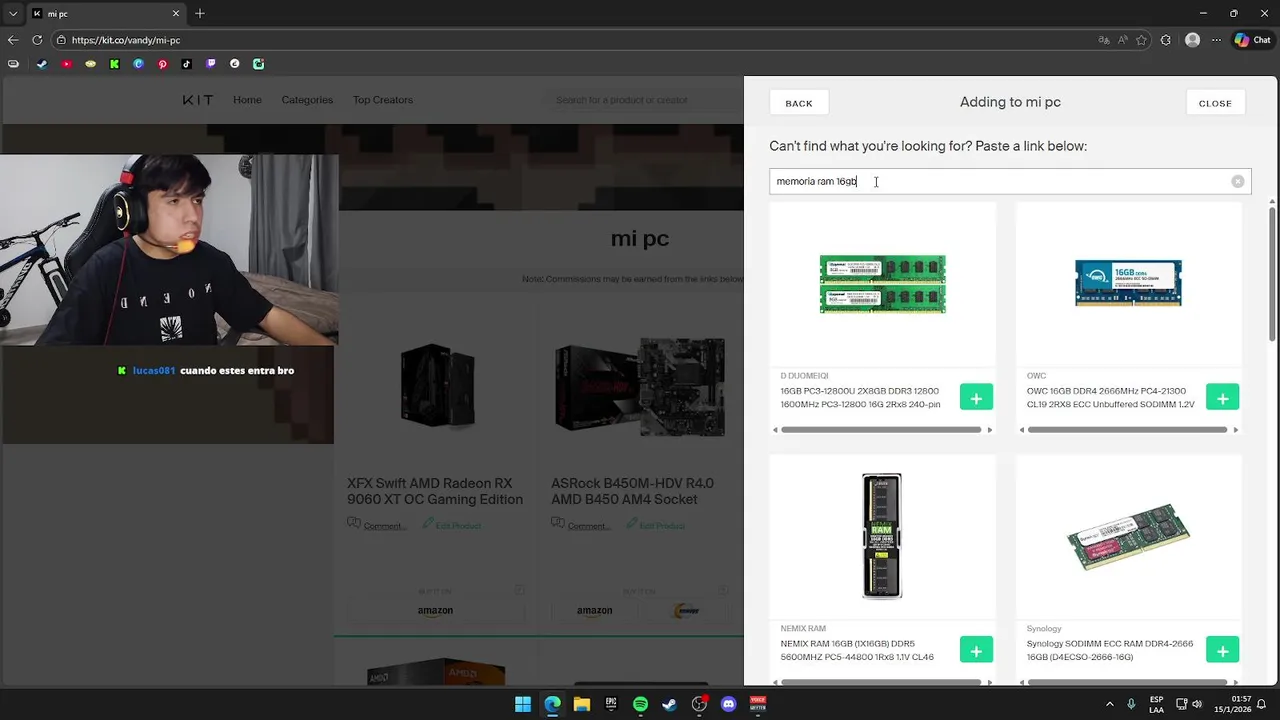
Task: Click left arrow under OWC card
Action: coord(1022,430)
